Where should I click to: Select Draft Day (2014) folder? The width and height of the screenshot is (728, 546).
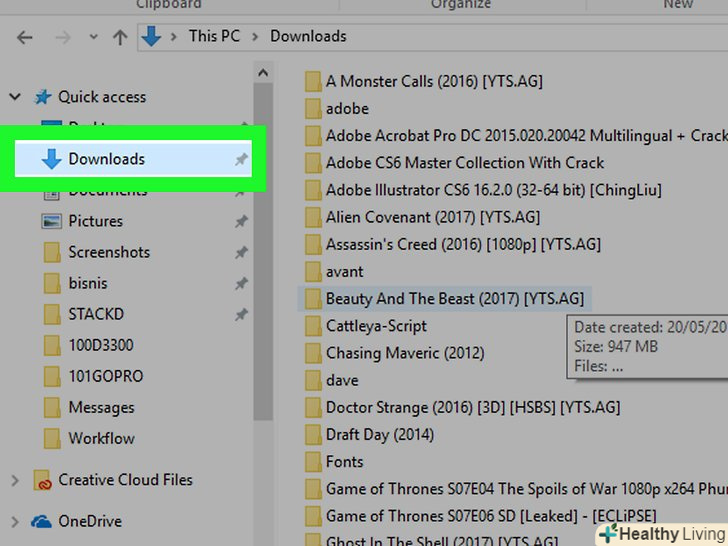[x=380, y=435]
